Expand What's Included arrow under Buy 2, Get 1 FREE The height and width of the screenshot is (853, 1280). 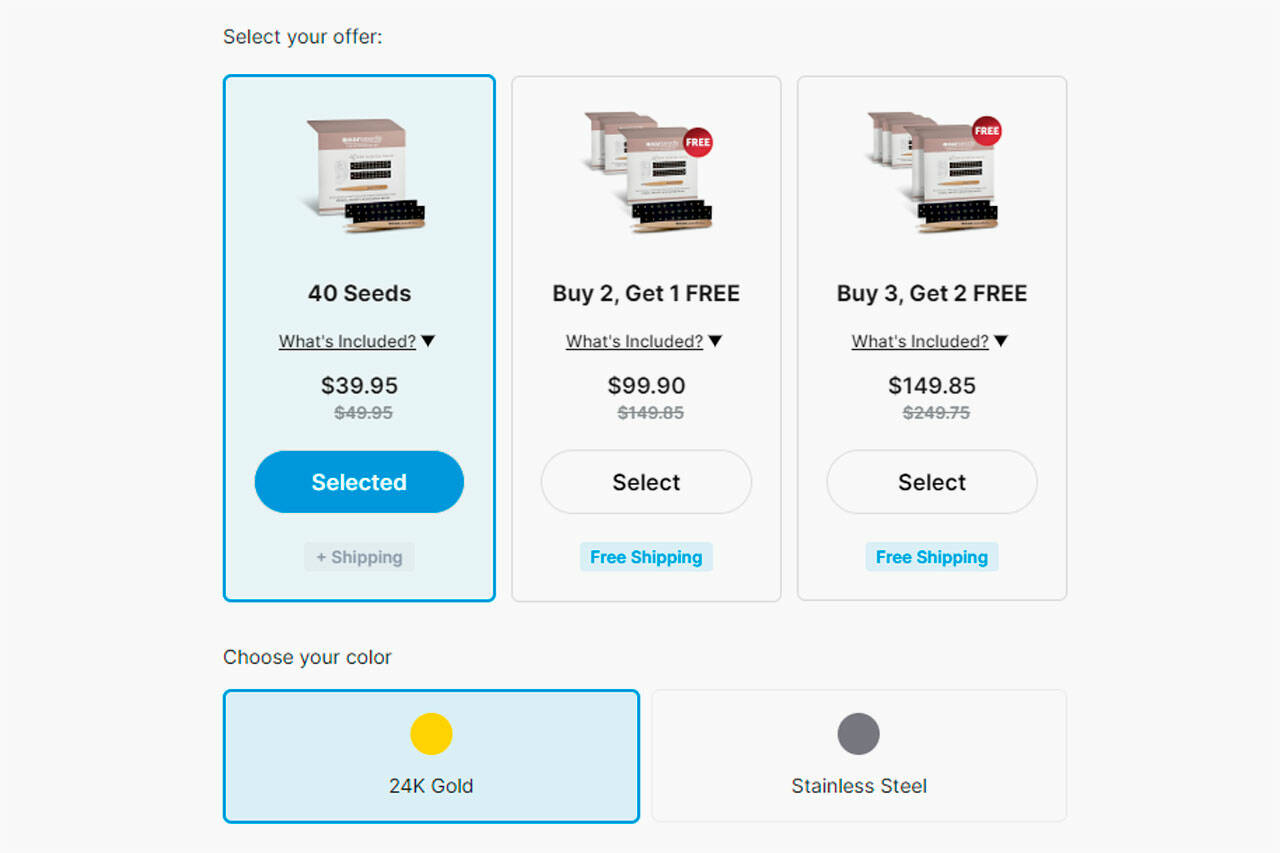[715, 341]
